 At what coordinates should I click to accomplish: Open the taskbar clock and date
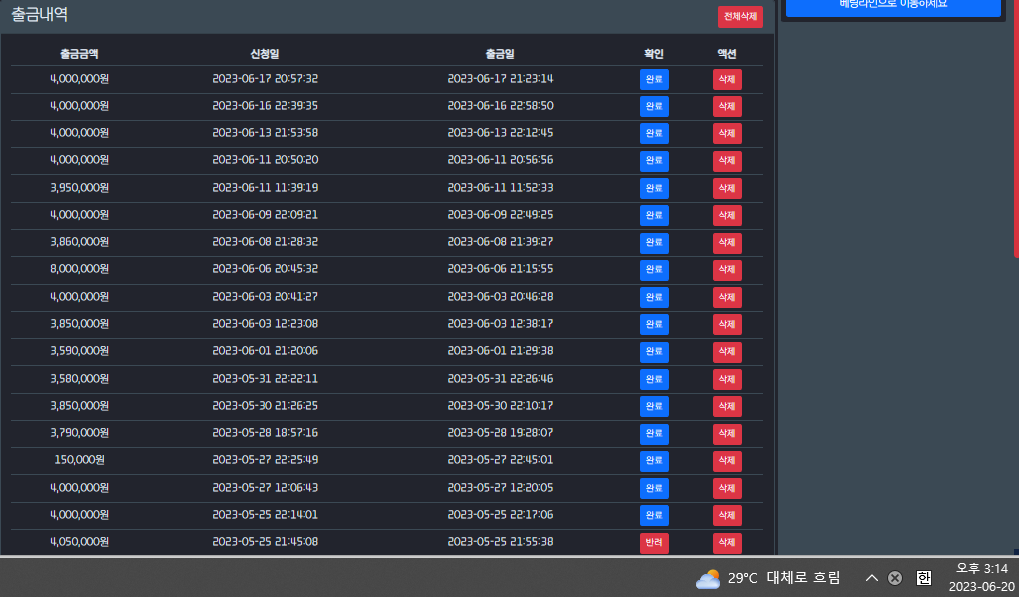click(x=981, y=578)
